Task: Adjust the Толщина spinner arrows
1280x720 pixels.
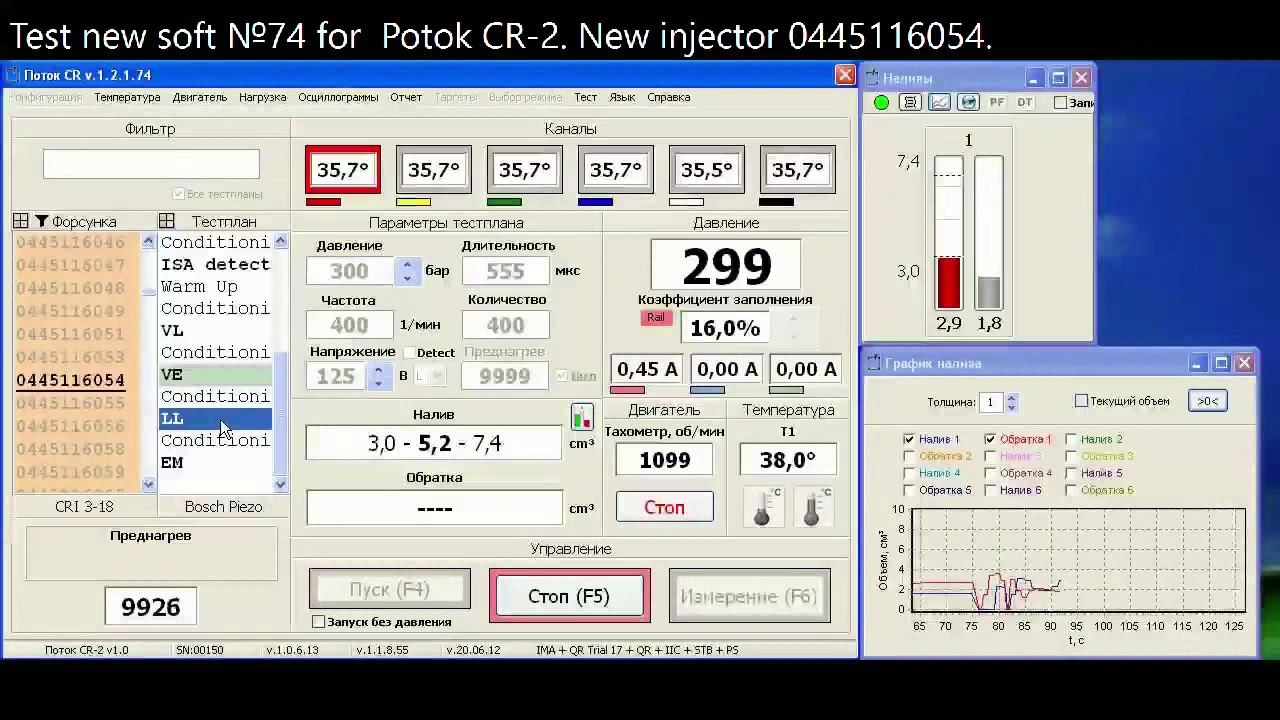Action: [x=1011, y=402]
